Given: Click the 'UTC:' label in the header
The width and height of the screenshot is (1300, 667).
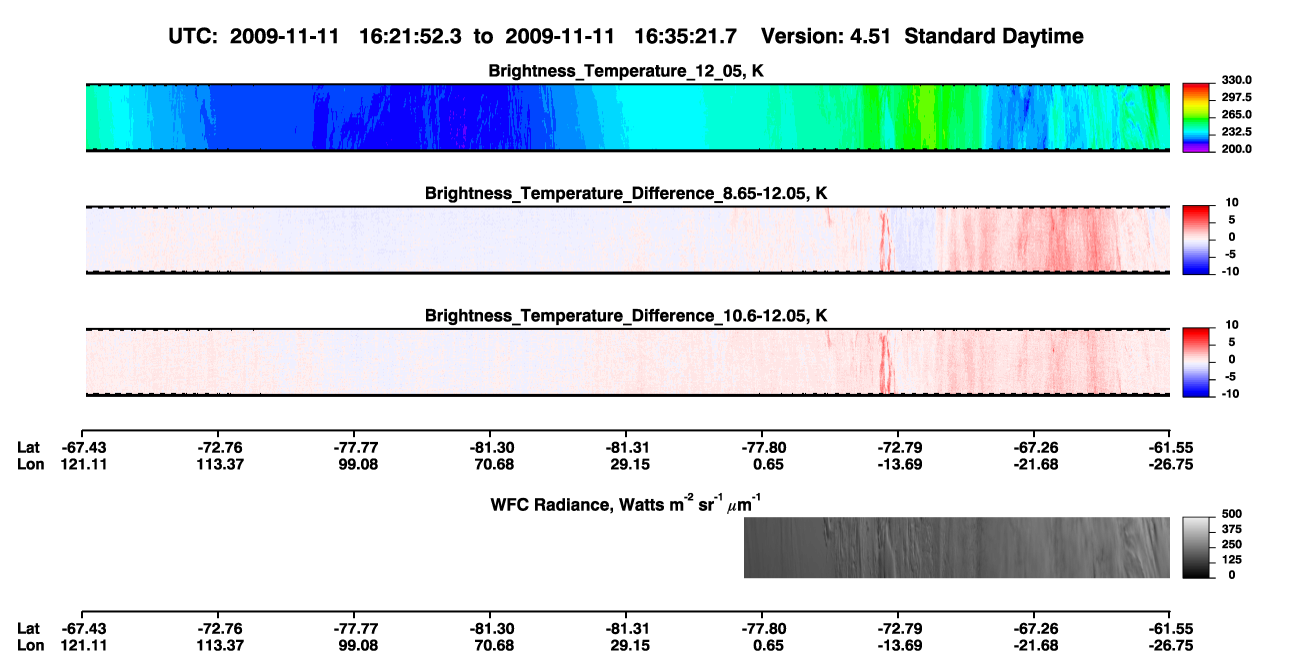Looking at the screenshot, I should [x=193, y=36].
